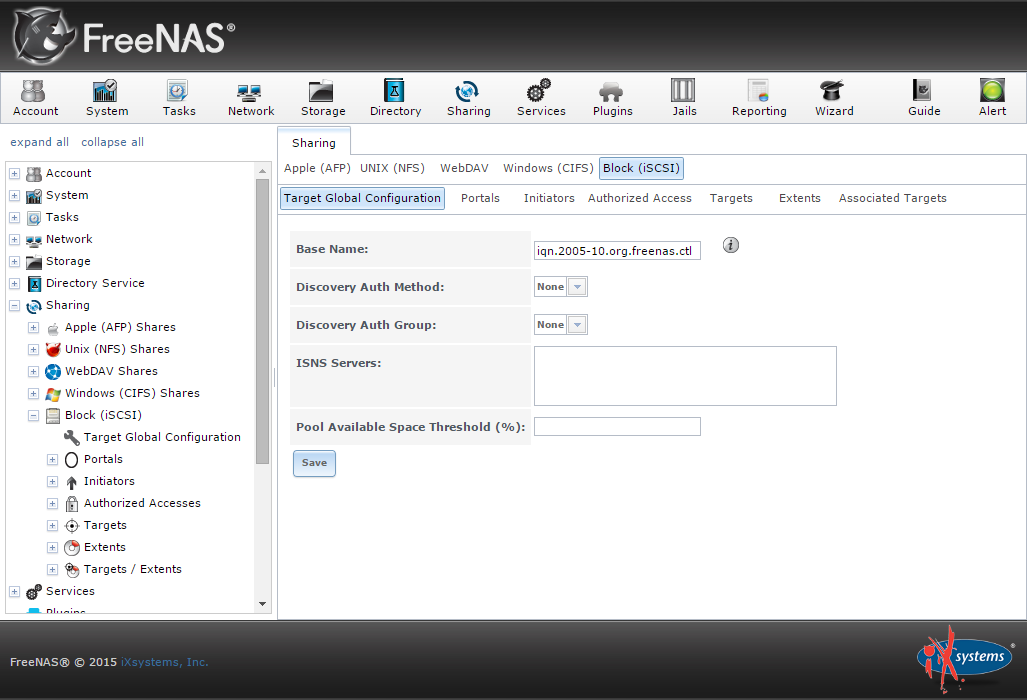The image size is (1027, 700).
Task: Open the Storage toolbar icon
Action: (x=322, y=92)
